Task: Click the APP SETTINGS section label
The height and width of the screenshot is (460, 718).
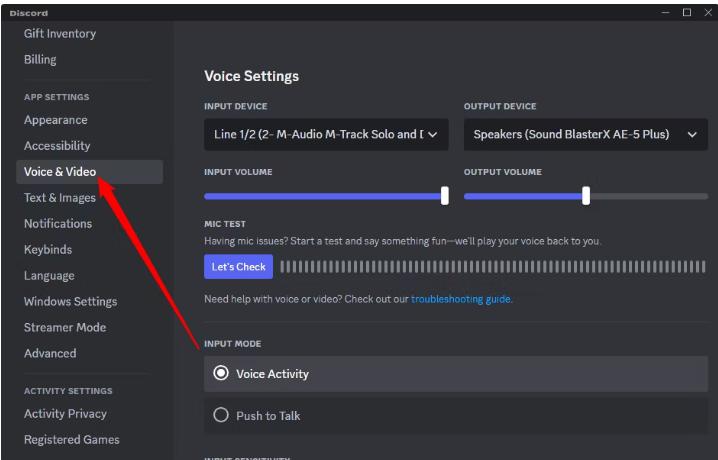Action: point(57,97)
